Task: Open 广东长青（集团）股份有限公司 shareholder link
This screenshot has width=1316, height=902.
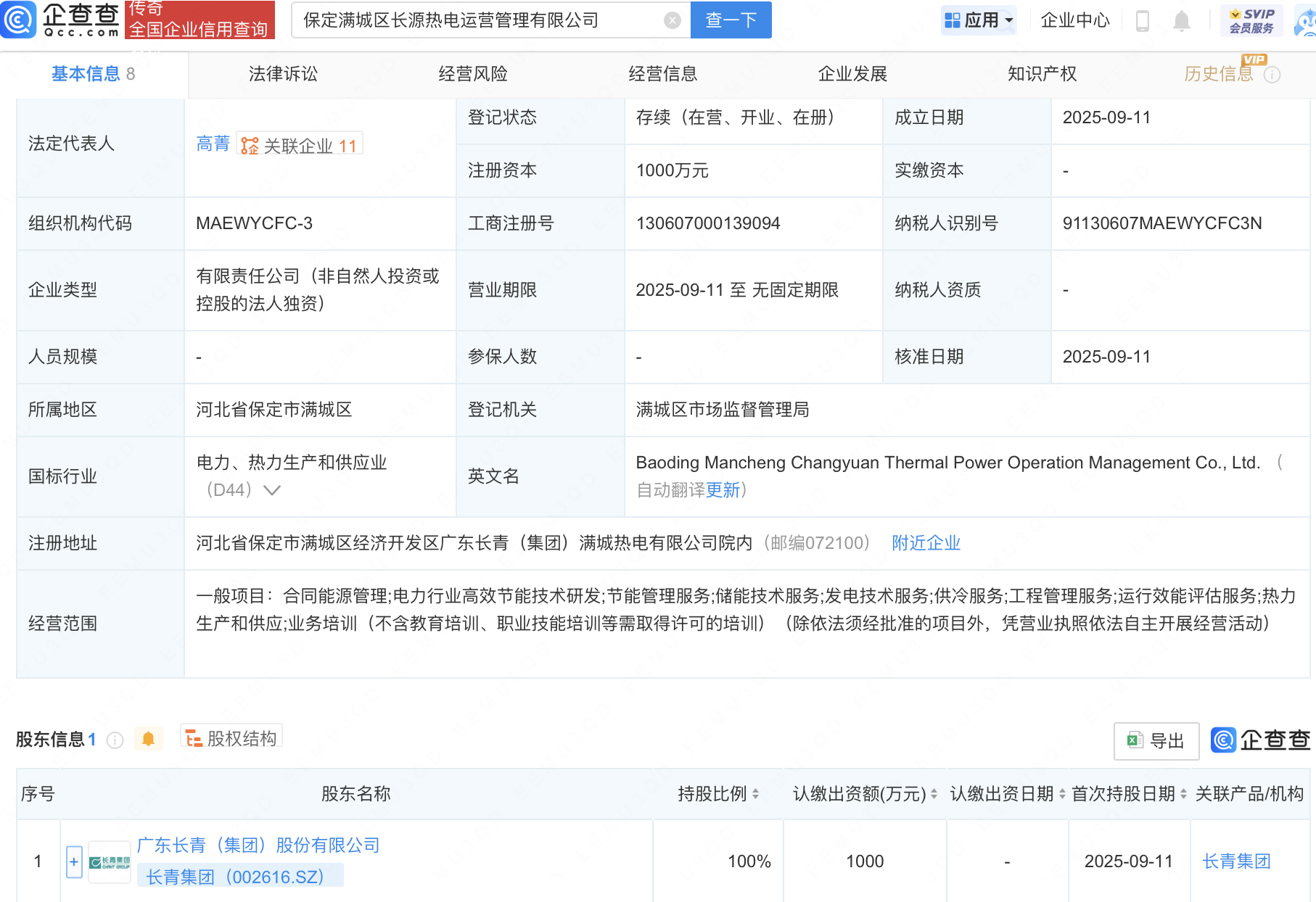Action: pos(258,845)
